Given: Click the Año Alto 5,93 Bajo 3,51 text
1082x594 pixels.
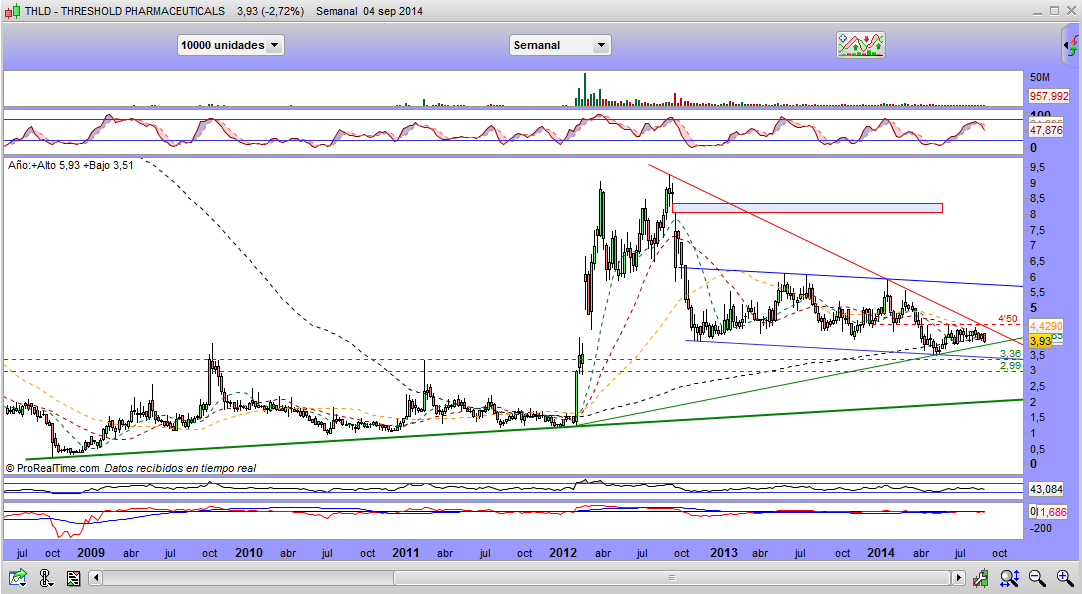Looking at the screenshot, I should pos(70,166).
